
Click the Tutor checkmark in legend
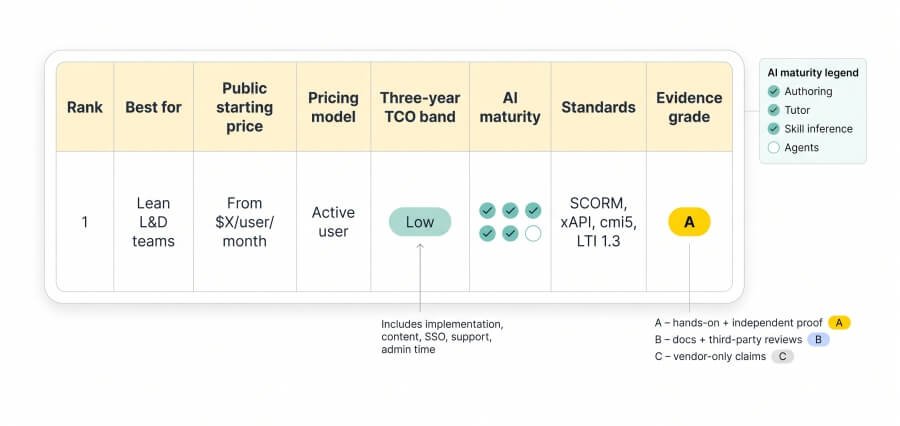774,110
